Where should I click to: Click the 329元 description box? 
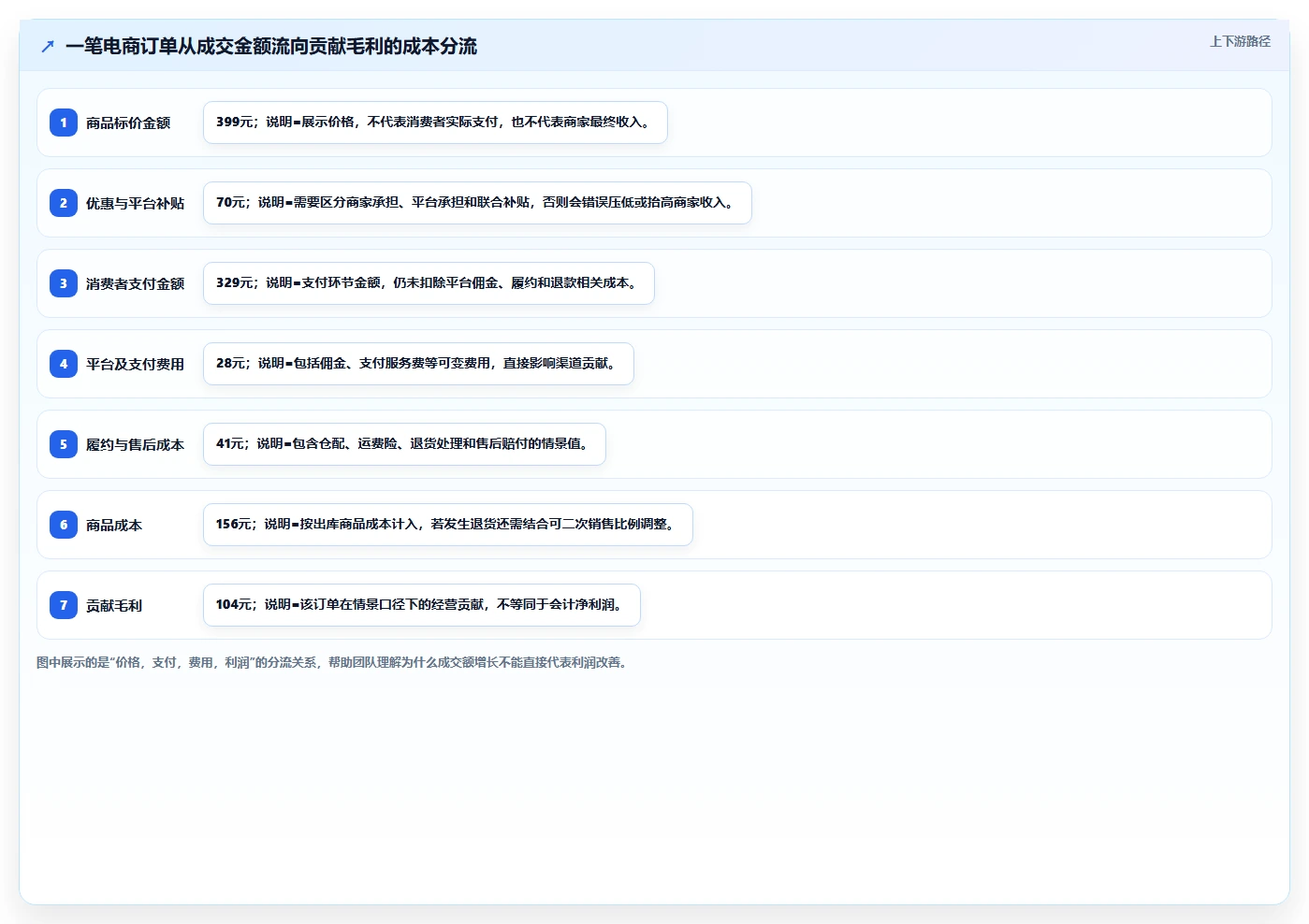click(x=429, y=283)
